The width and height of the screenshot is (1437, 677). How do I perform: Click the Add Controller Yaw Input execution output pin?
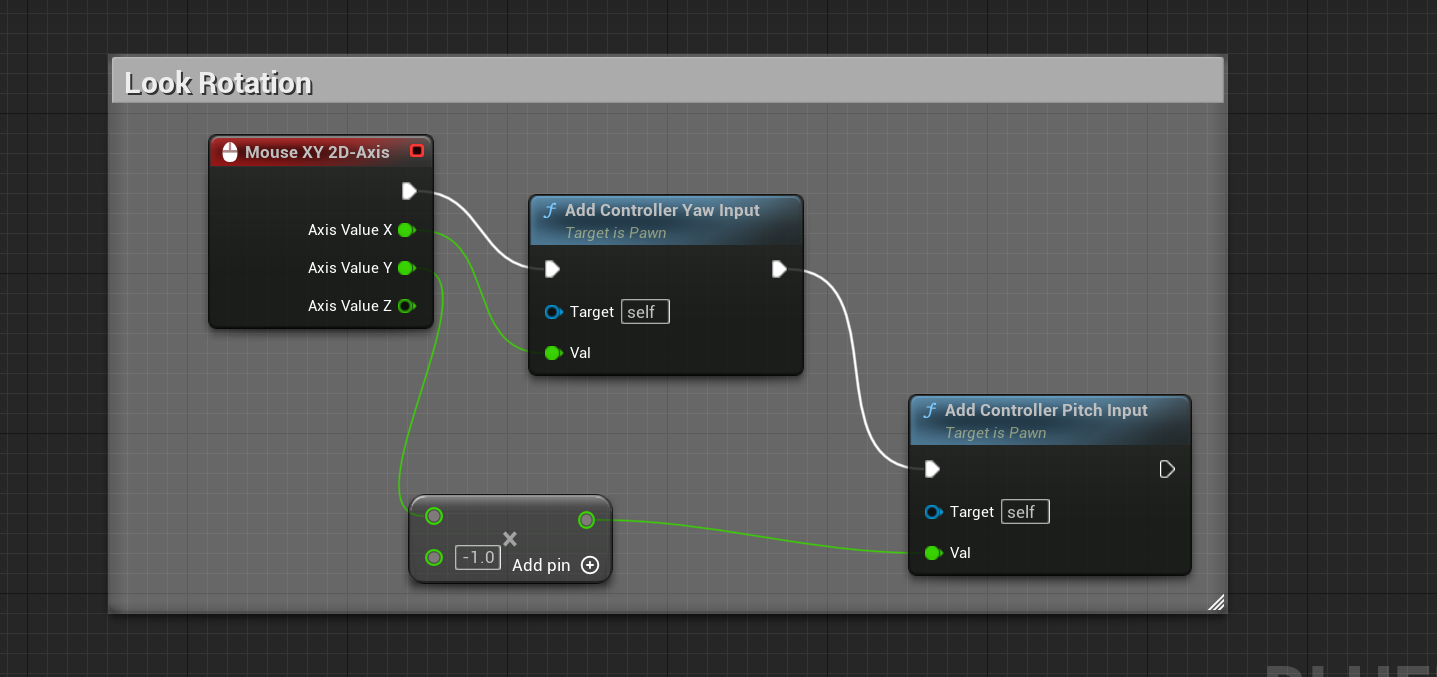(x=780, y=269)
